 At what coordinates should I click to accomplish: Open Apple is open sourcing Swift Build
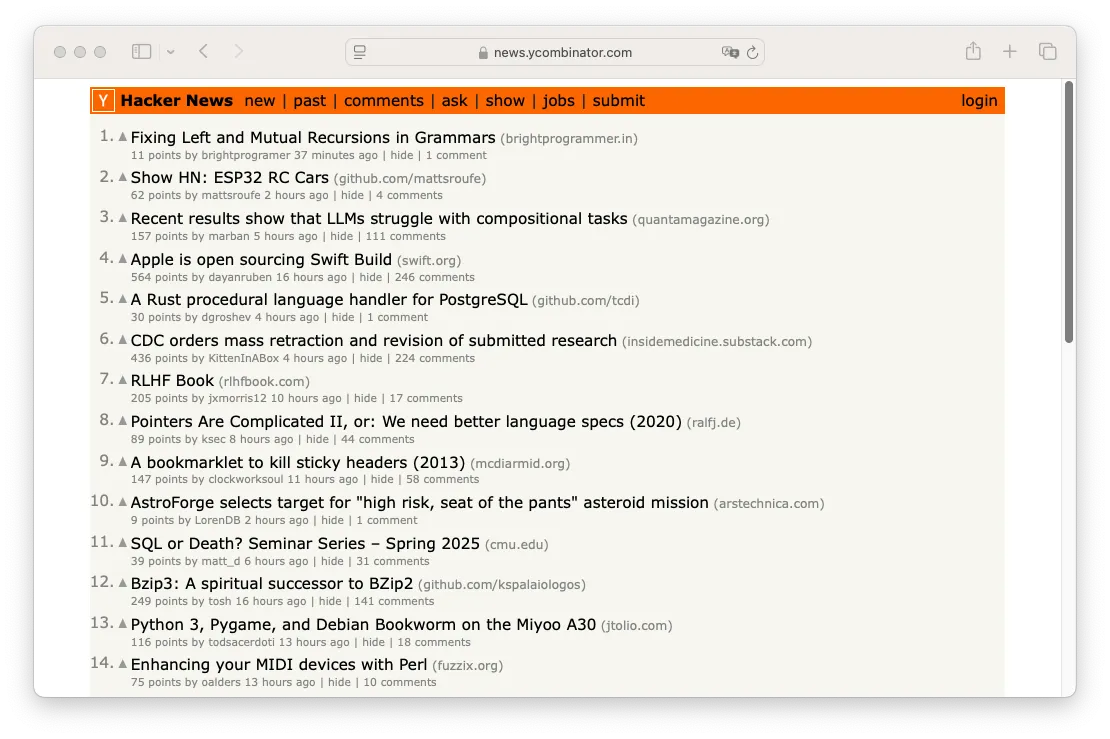(x=261, y=260)
